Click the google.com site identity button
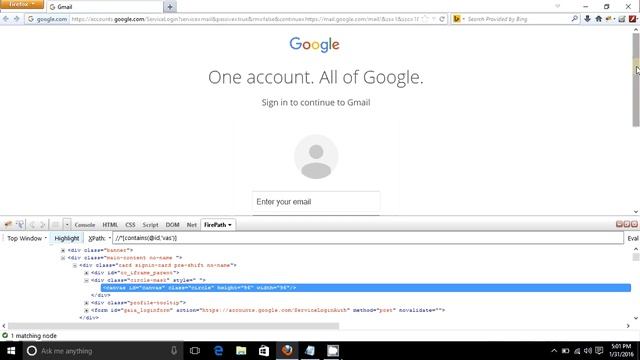Screen dimensions: 640x360 [x=47, y=19]
